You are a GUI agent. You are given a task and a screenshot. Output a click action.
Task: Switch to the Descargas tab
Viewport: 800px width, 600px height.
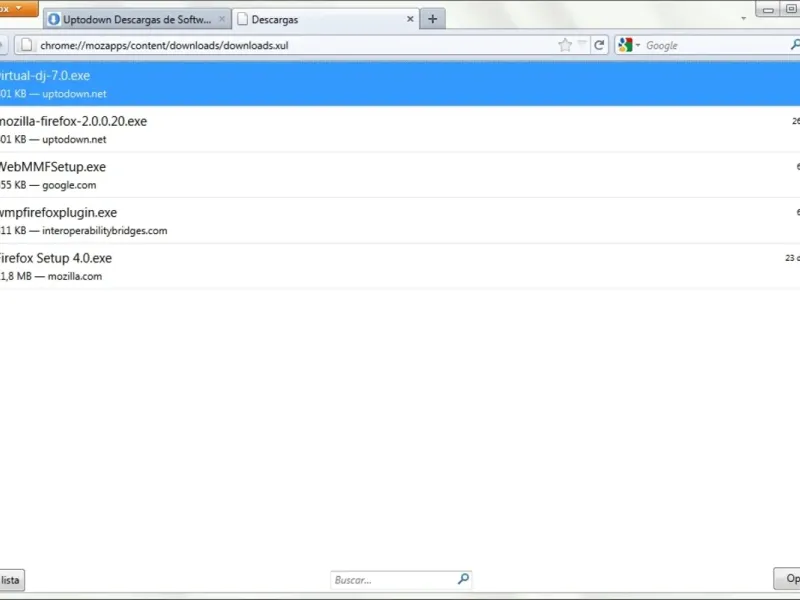(x=326, y=19)
